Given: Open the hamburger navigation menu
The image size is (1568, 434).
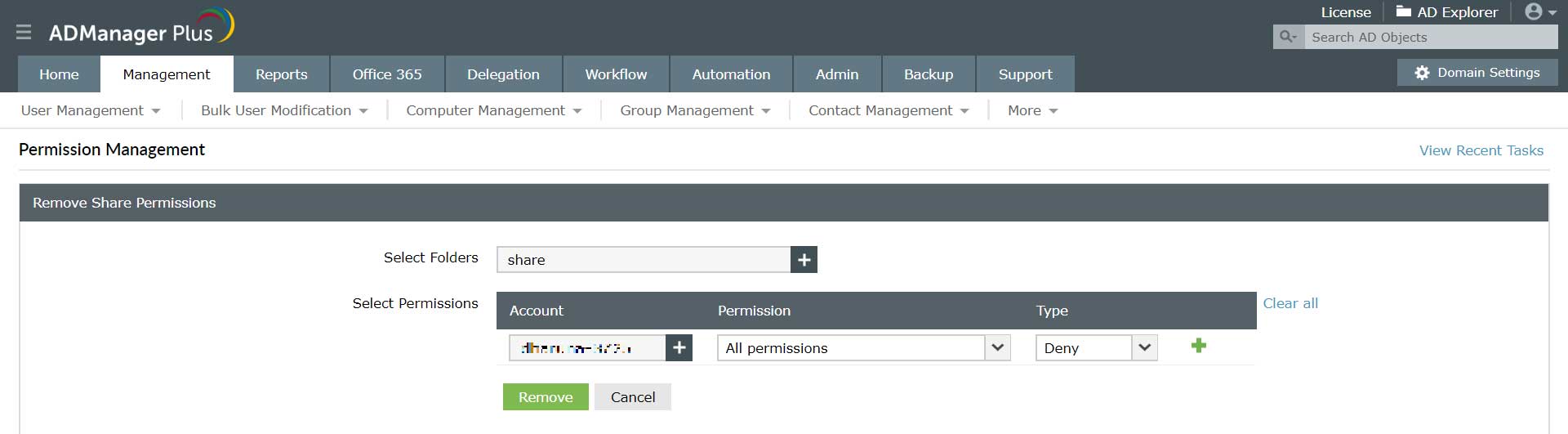Looking at the screenshot, I should tap(24, 32).
